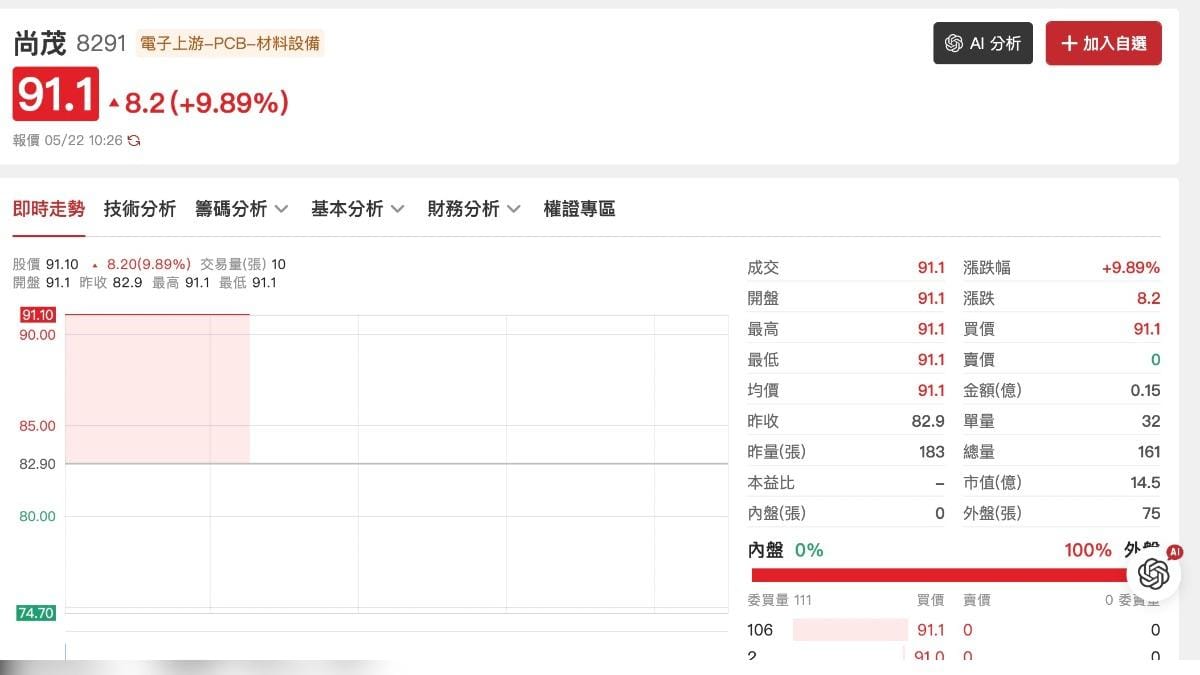
Task: Click the 電子上游-PCB-材料設備 category tag
Action: pos(230,44)
